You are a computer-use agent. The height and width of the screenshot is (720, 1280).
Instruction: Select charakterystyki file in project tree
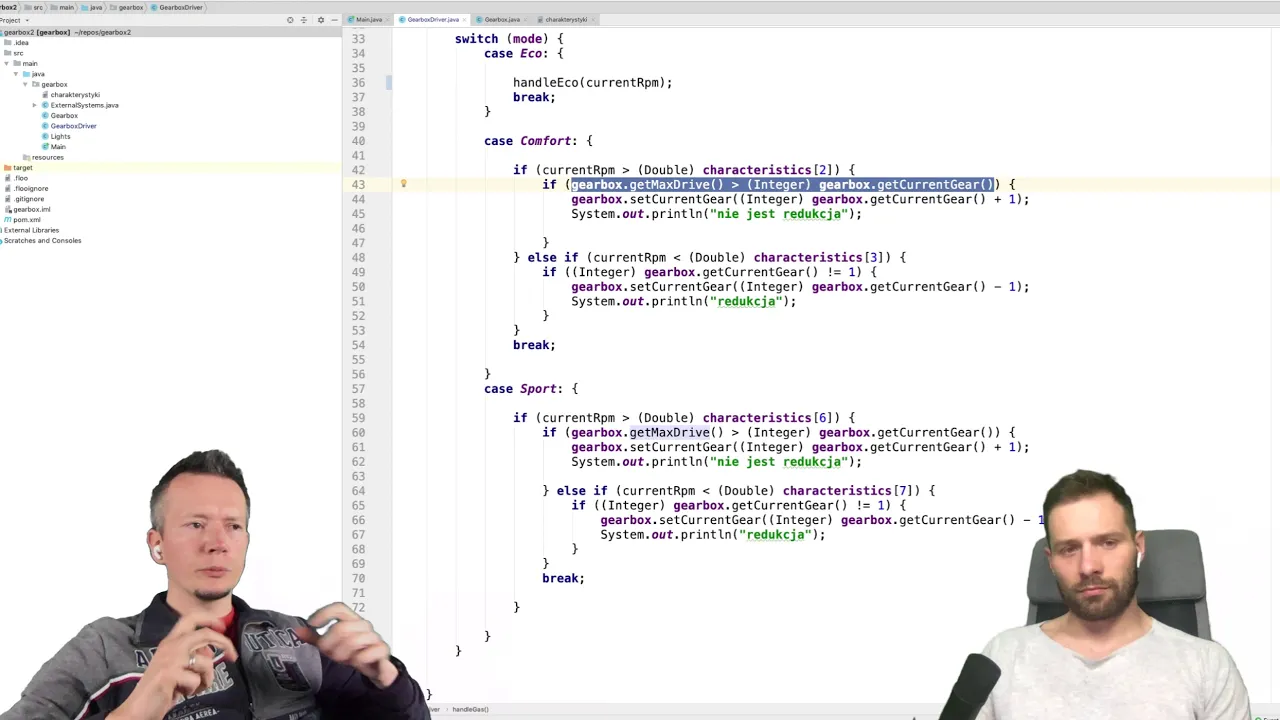(75, 95)
